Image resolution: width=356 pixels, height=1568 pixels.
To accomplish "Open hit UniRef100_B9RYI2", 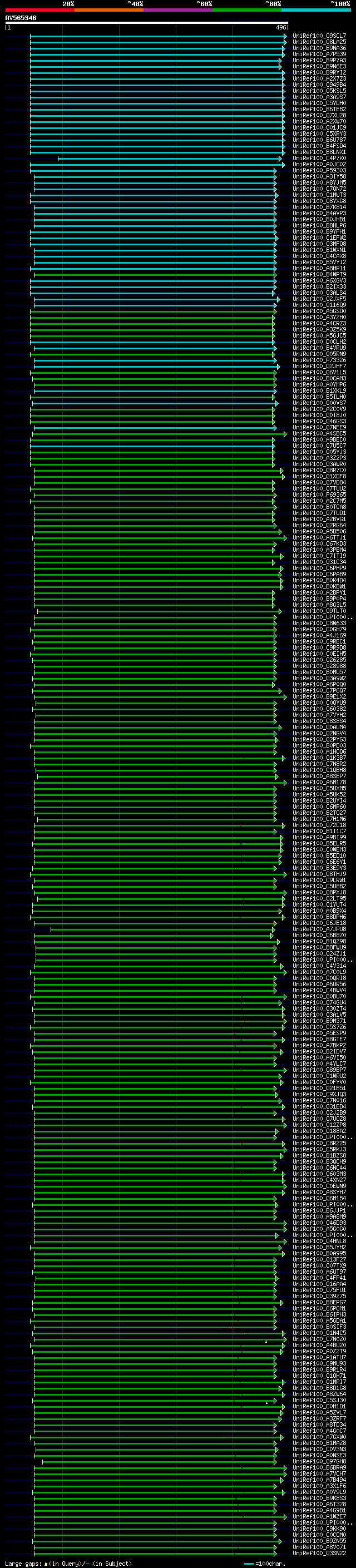I will (319, 72).
